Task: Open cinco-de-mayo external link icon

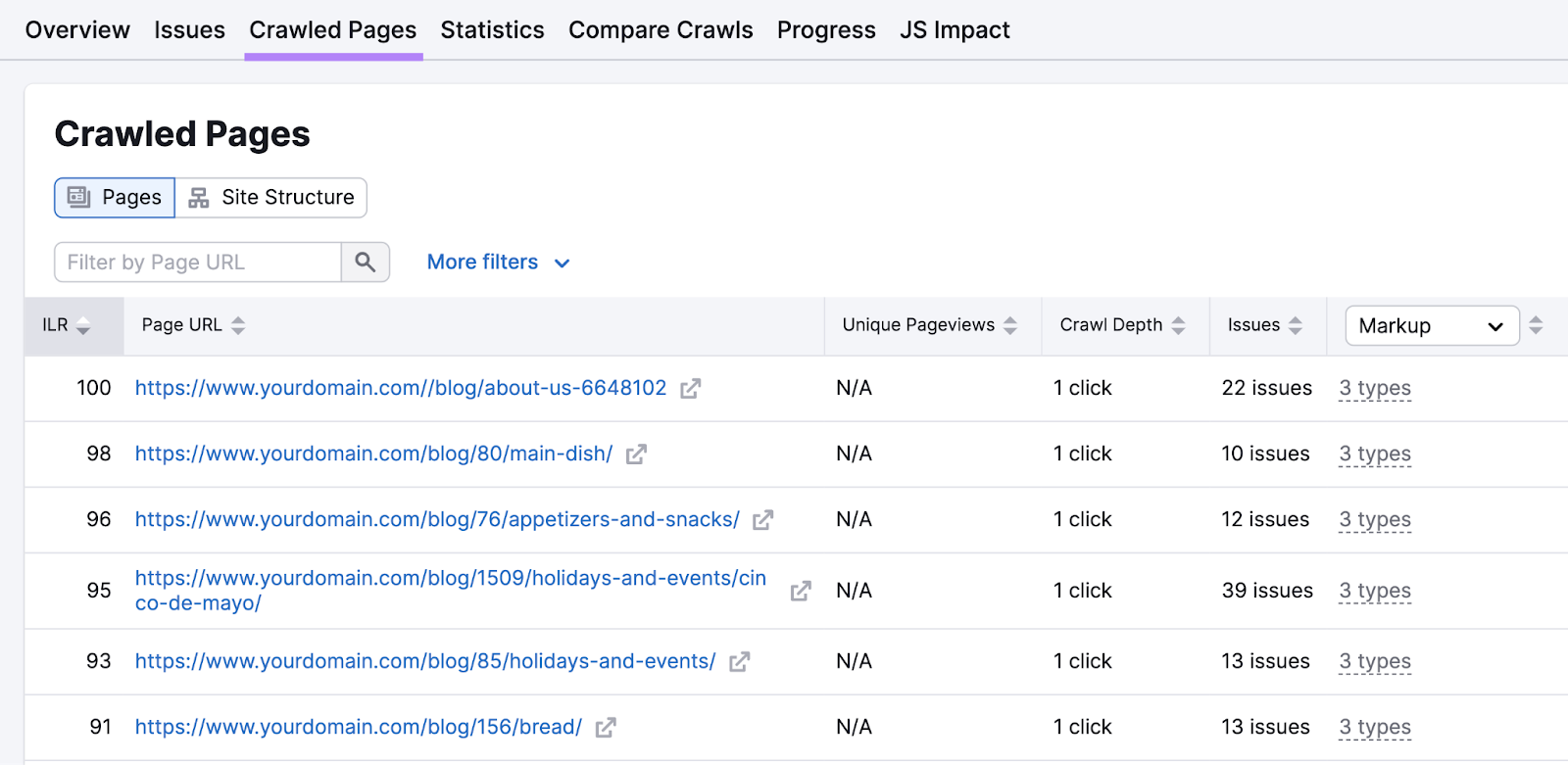Action: coord(800,591)
